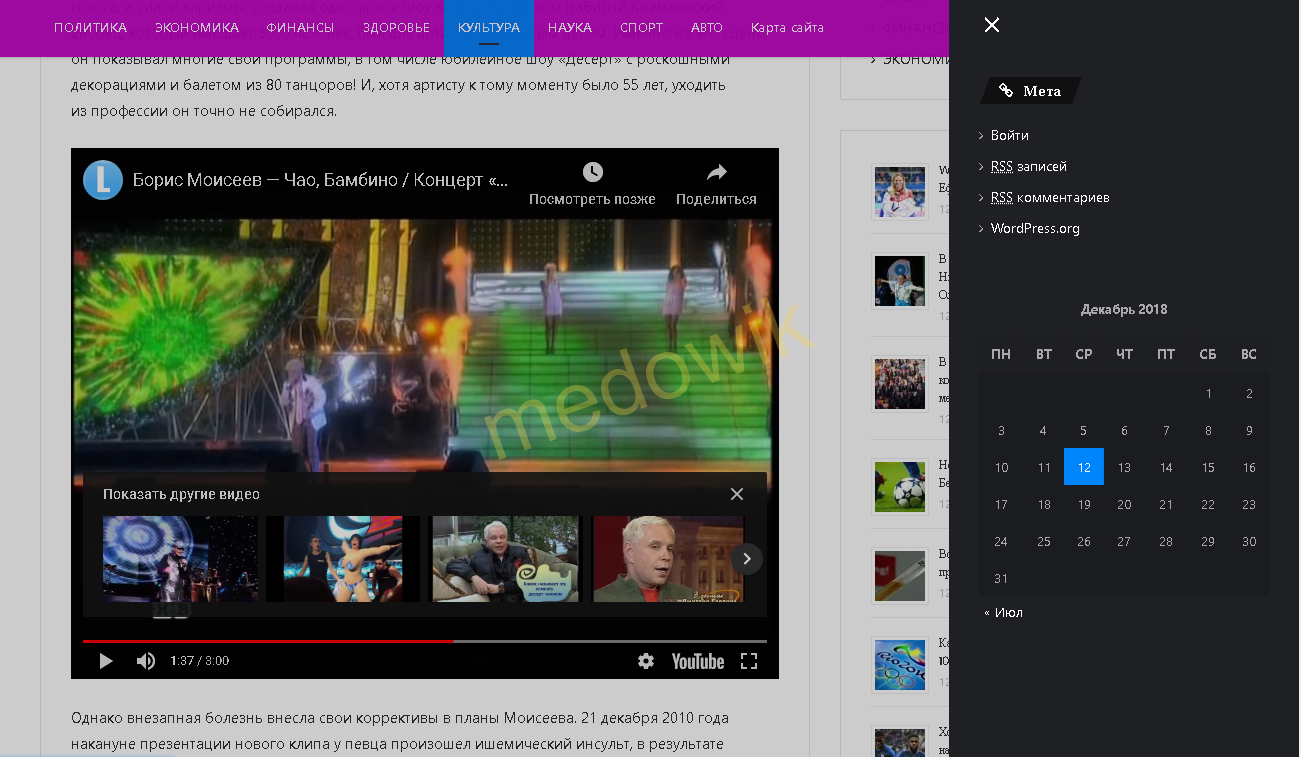1301x757 pixels.
Task: Open the 'RSS комментариев' link
Action: point(1050,197)
